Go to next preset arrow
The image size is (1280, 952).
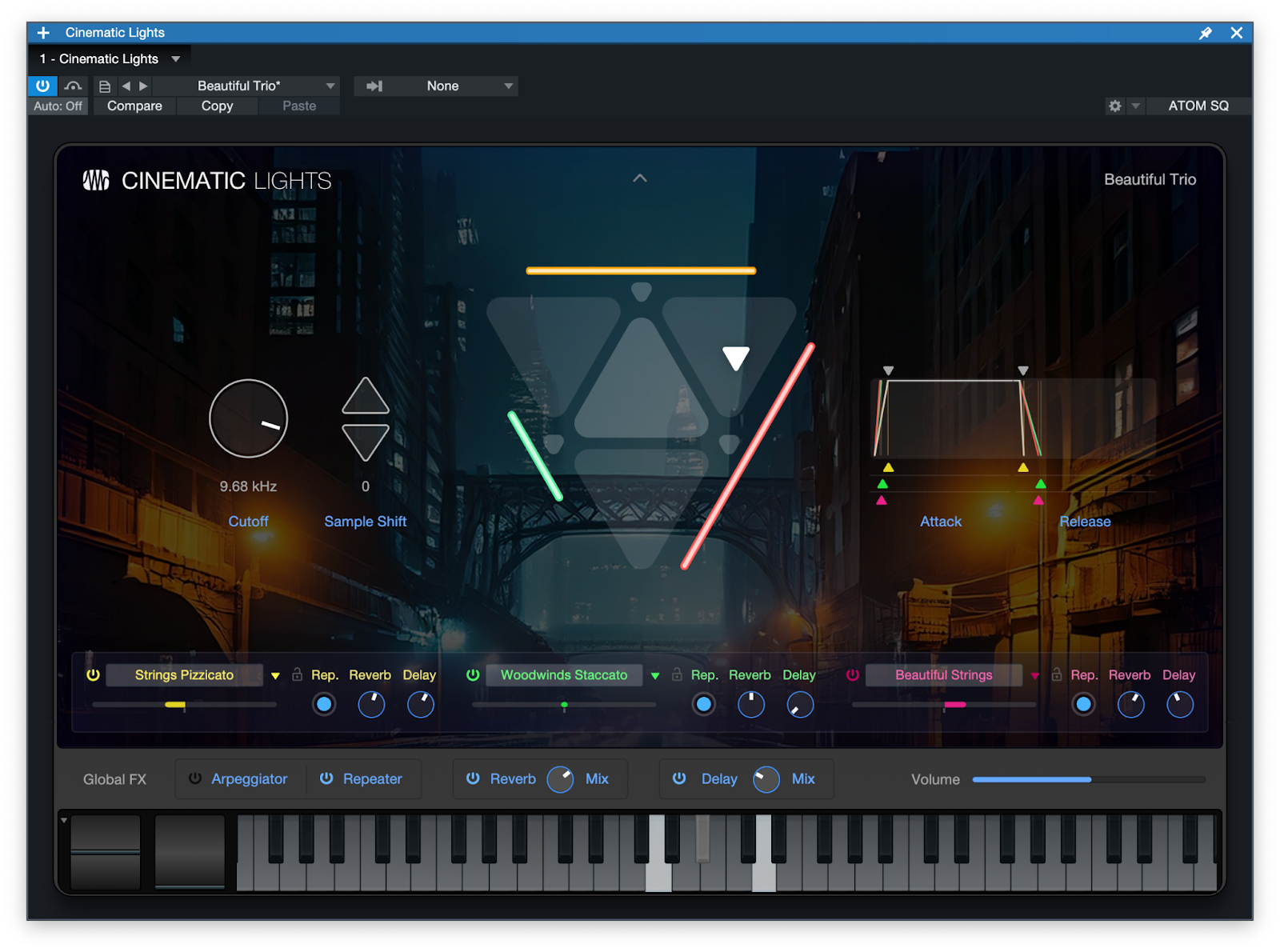(144, 86)
